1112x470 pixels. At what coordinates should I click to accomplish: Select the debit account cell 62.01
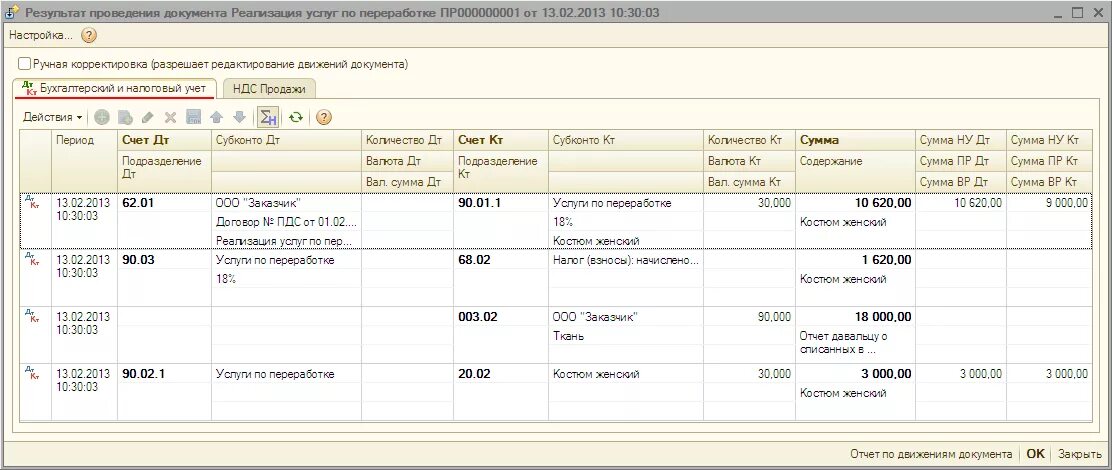165,203
